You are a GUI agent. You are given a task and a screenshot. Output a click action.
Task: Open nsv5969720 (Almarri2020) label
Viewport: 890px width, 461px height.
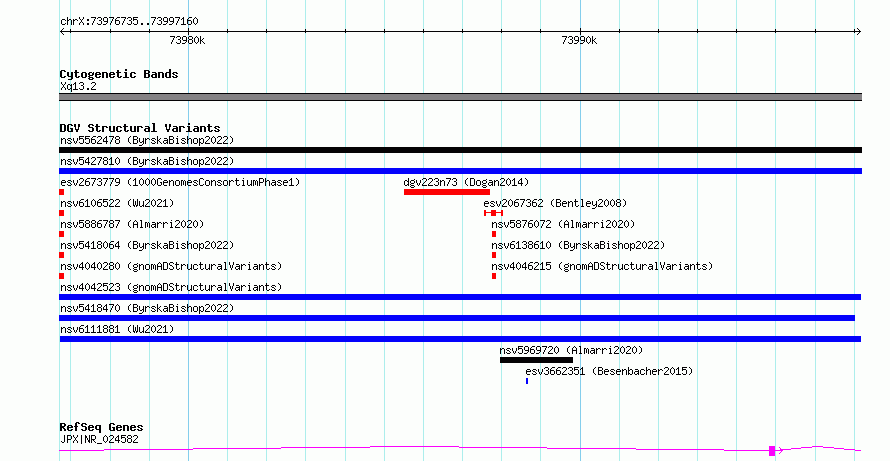[571, 350]
